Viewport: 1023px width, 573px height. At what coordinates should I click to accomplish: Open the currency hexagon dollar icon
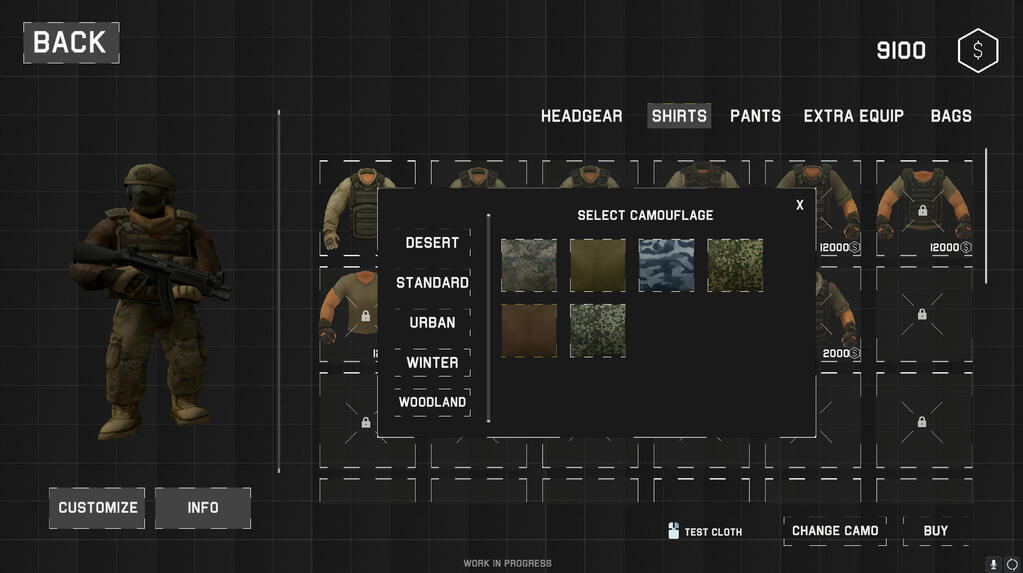977,50
